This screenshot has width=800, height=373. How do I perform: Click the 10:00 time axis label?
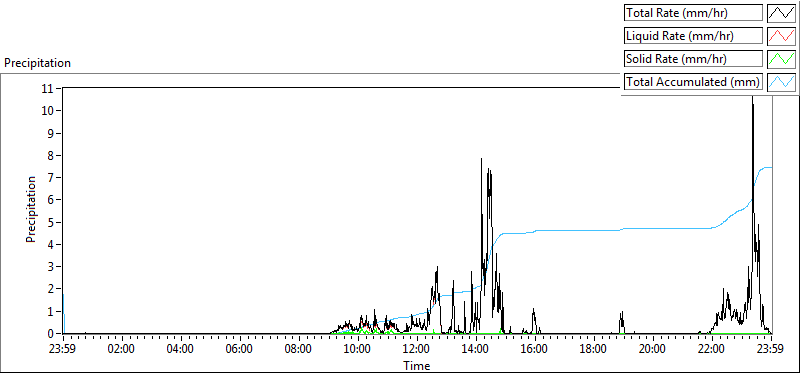coord(358,350)
